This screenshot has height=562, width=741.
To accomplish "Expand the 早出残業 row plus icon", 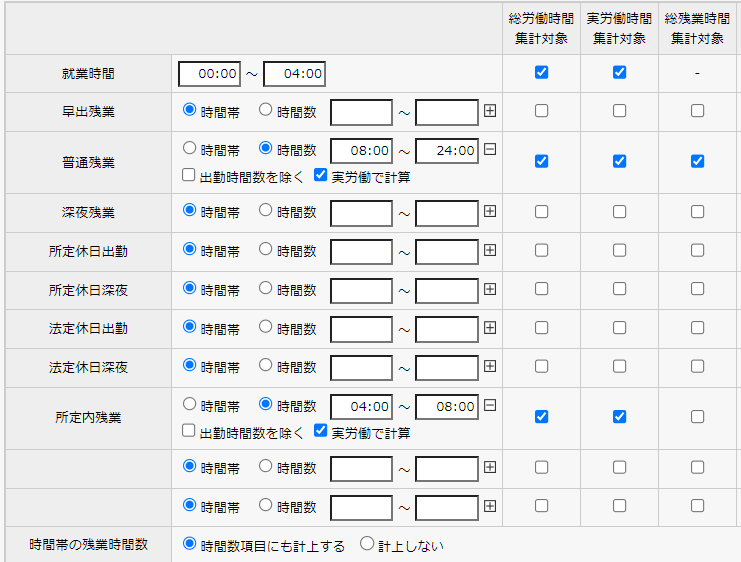I will [490, 111].
